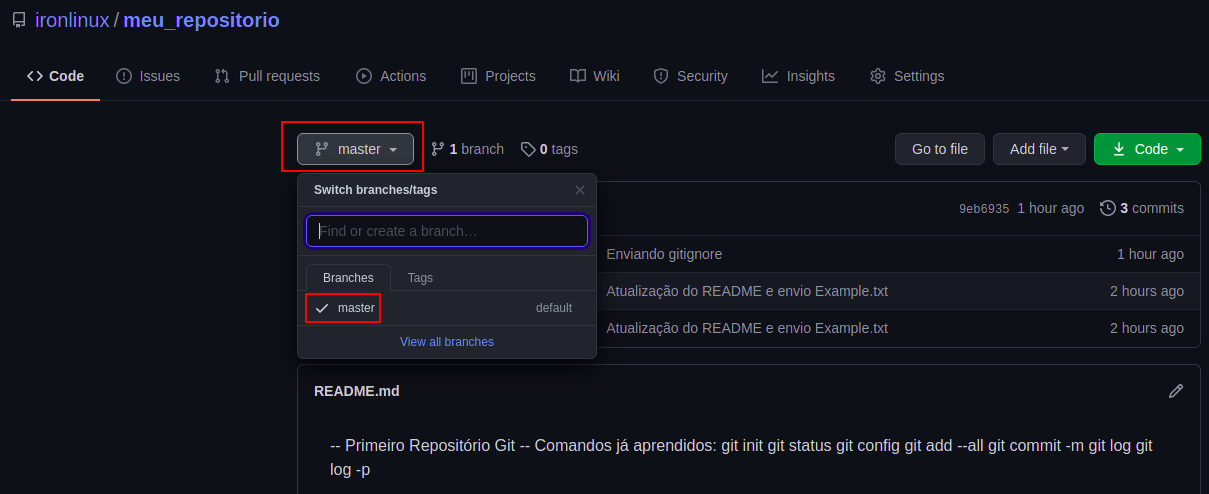
Task: Click the pencil icon to edit README.md
Action: coord(1176,391)
